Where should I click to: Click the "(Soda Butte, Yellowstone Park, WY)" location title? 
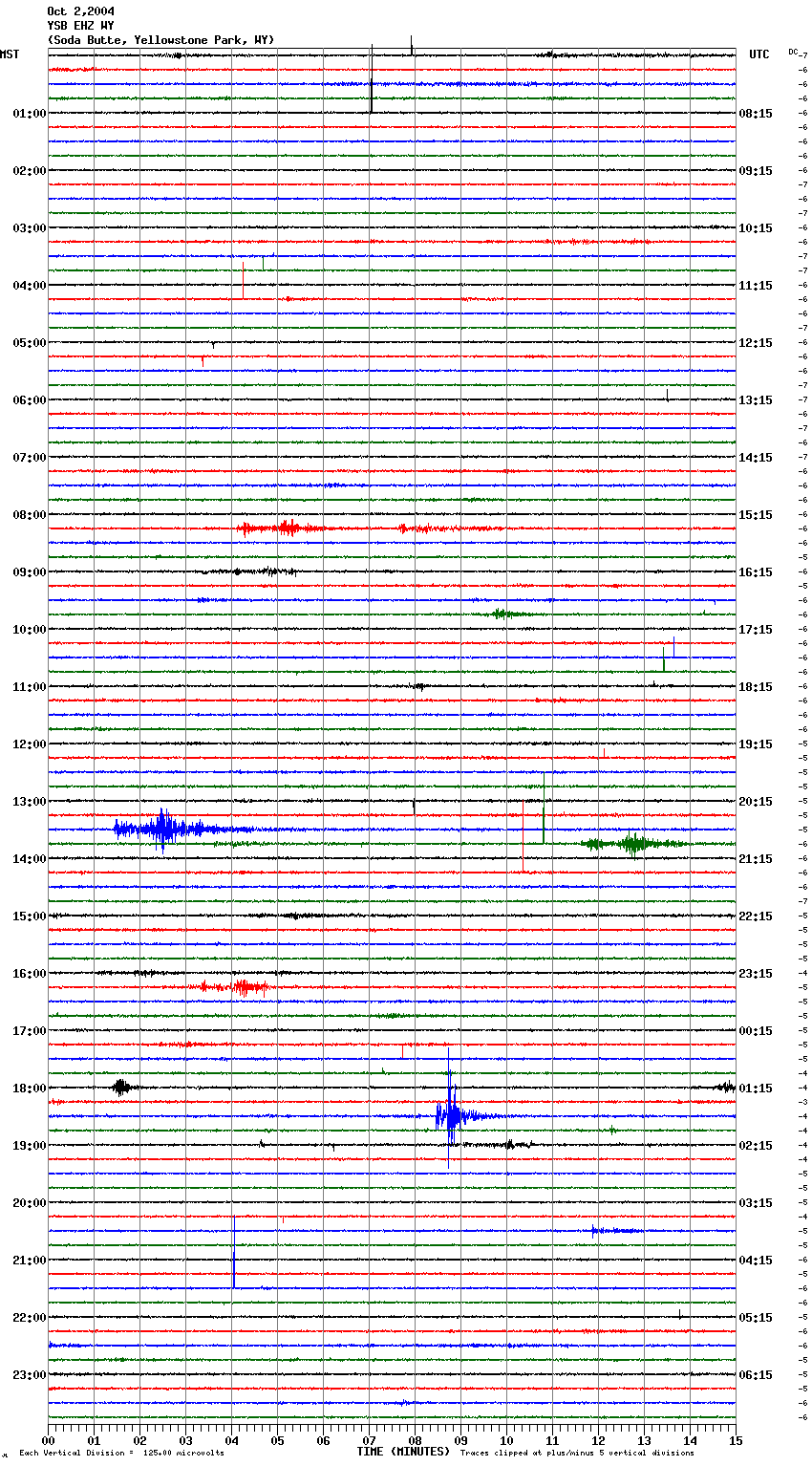click(160, 40)
